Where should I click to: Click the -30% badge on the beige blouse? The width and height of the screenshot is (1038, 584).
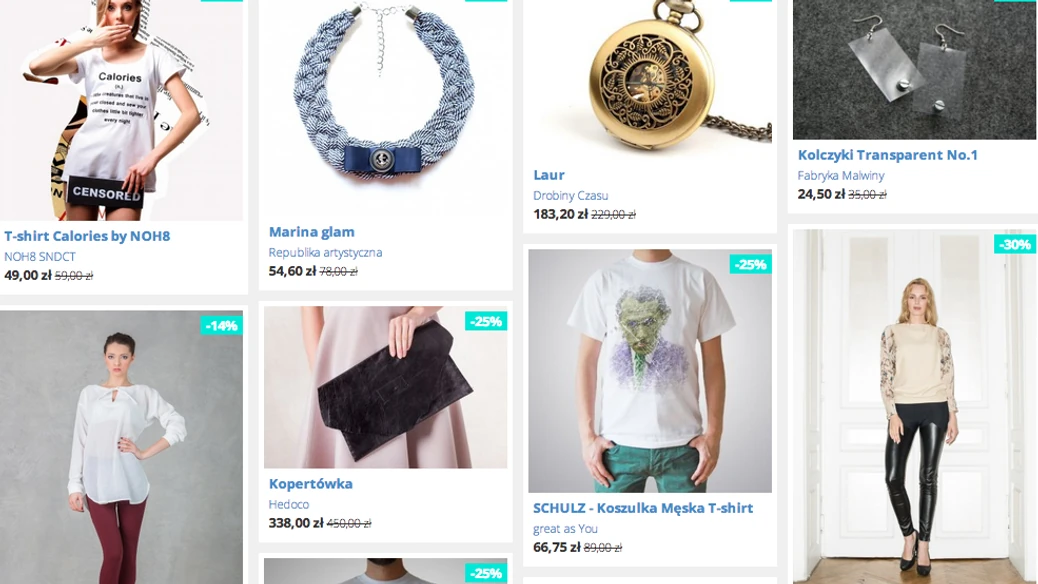click(x=1015, y=244)
